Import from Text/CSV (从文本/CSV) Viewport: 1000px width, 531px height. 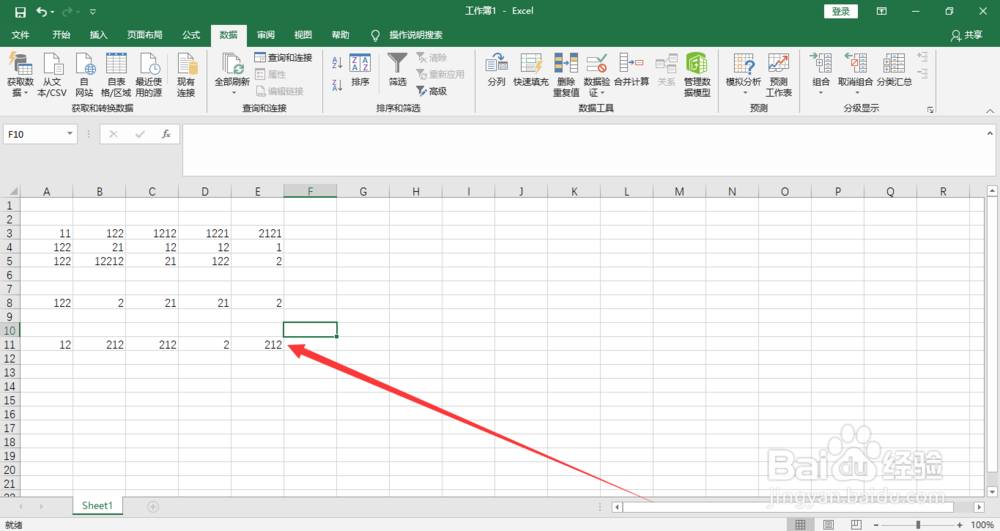52,75
